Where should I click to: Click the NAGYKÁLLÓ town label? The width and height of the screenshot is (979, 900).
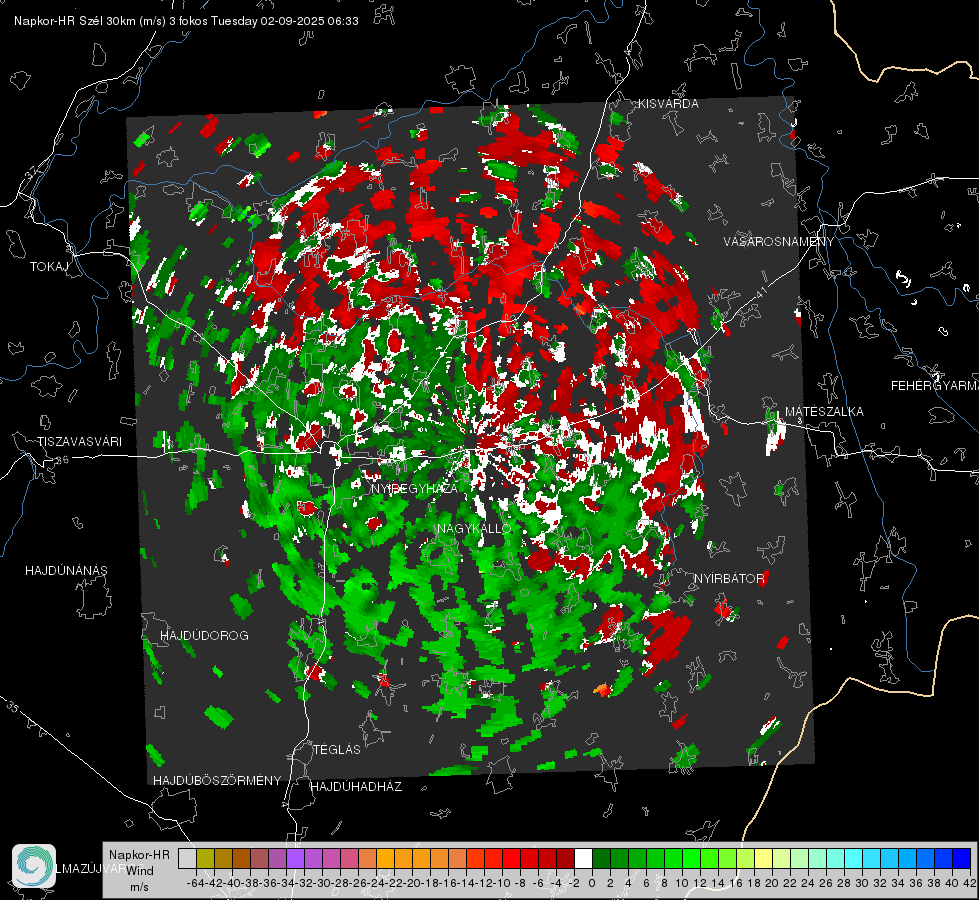474,528
